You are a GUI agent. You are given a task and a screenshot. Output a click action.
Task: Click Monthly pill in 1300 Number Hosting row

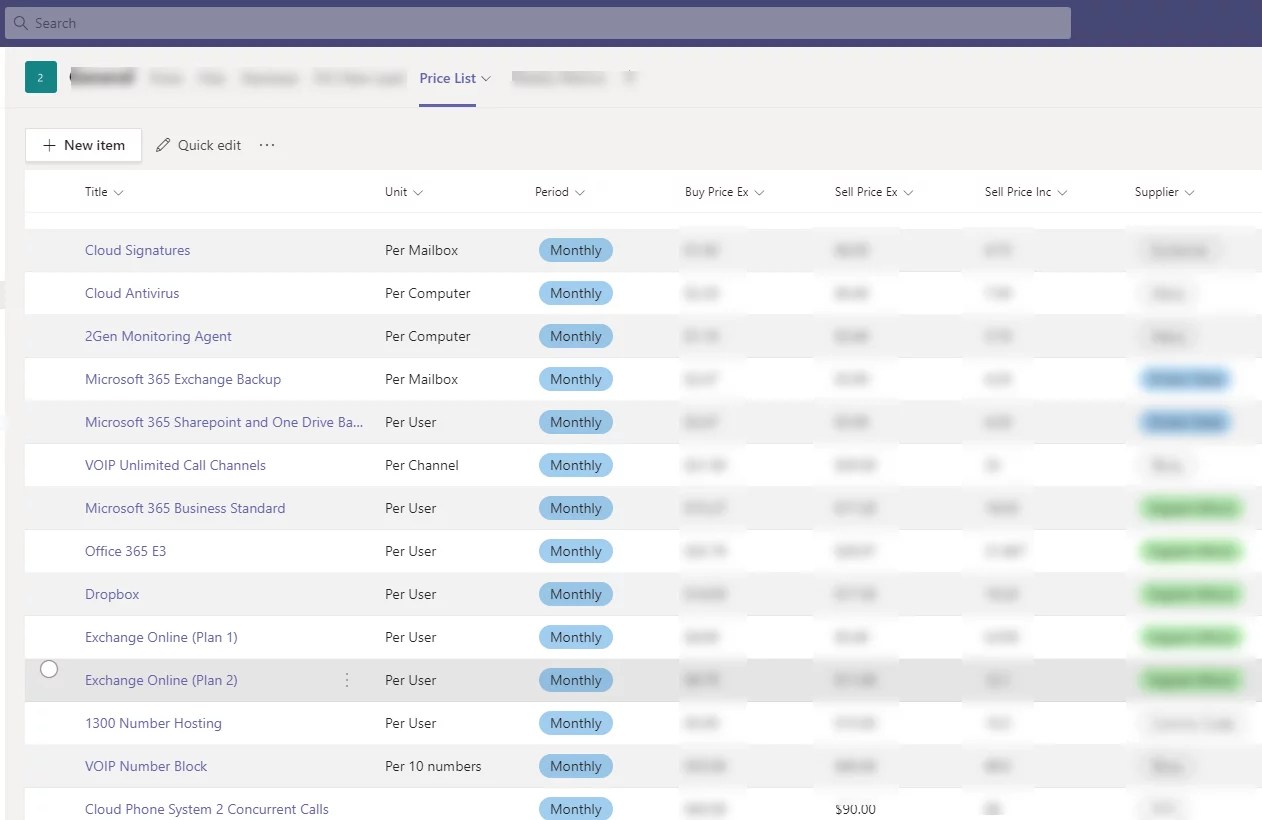[x=576, y=723]
